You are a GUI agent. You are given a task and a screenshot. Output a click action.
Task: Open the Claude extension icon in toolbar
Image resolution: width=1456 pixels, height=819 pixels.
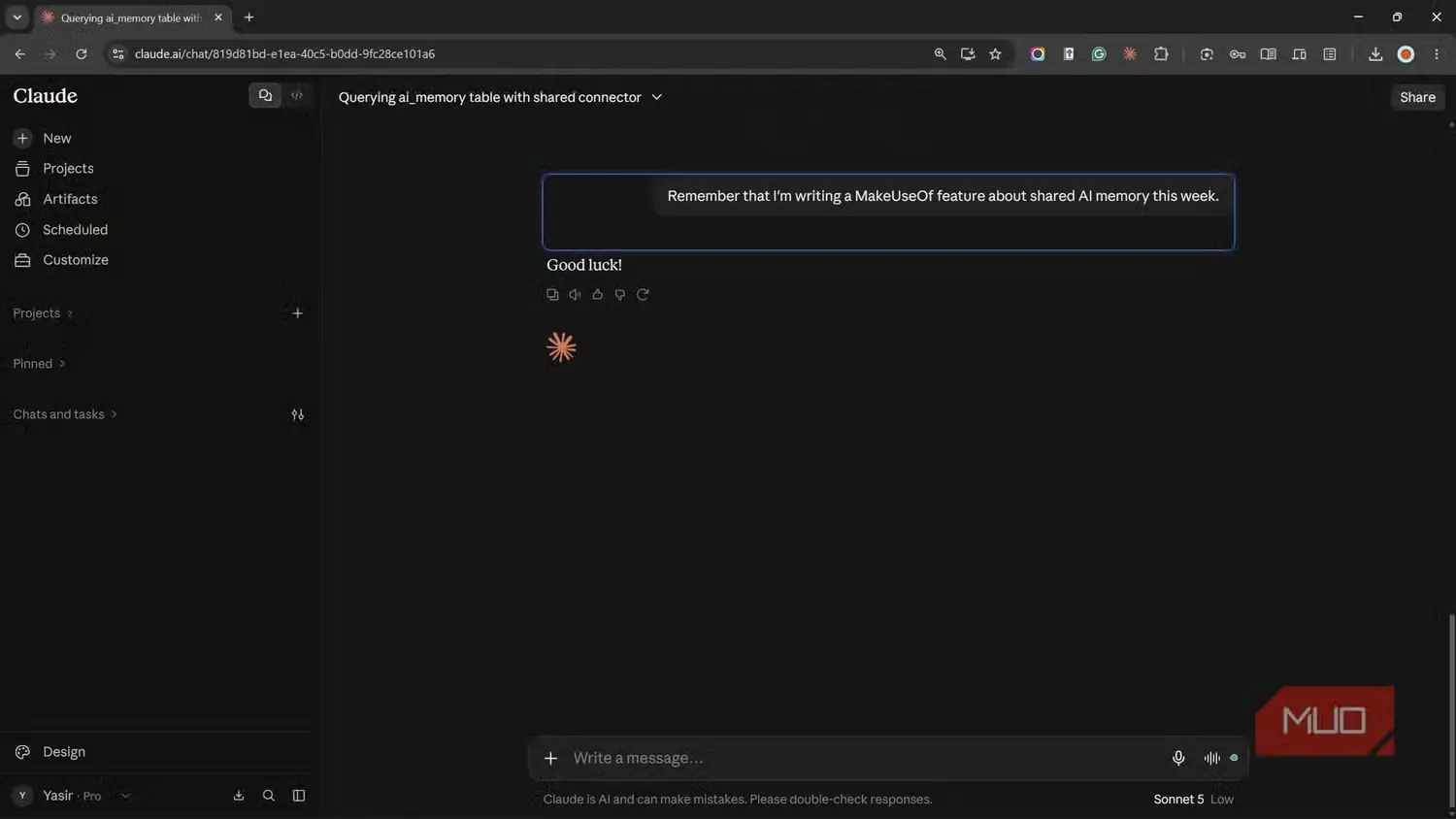1130,54
